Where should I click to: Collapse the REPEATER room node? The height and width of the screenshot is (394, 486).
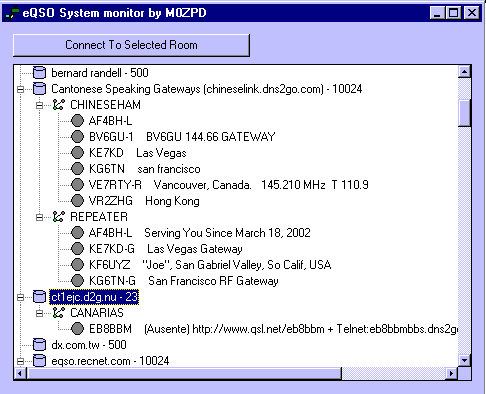coord(39,217)
